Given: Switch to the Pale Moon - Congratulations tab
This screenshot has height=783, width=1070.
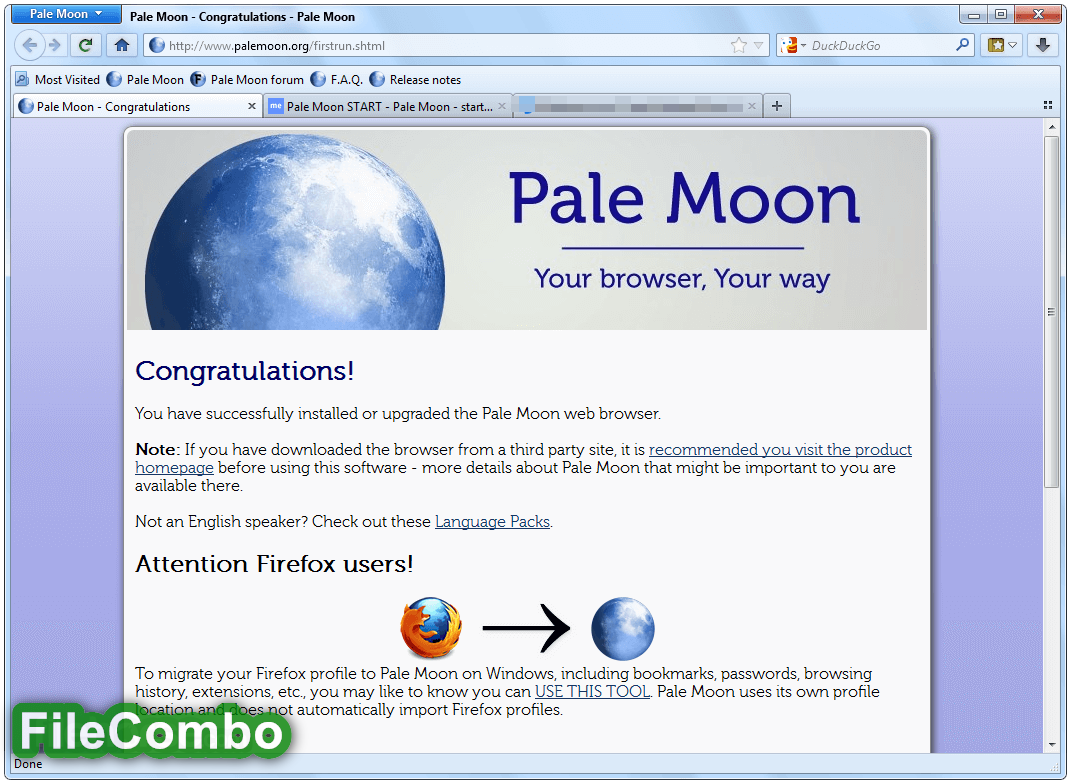Looking at the screenshot, I should click(x=136, y=106).
